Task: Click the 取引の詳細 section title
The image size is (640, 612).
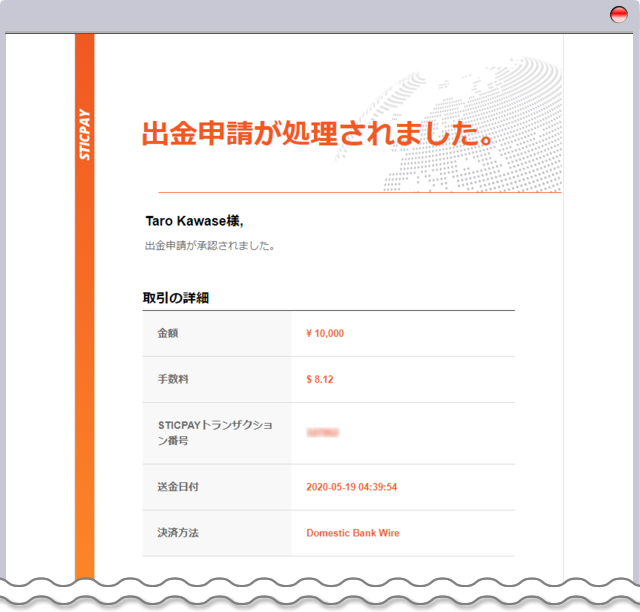Action: (176, 298)
